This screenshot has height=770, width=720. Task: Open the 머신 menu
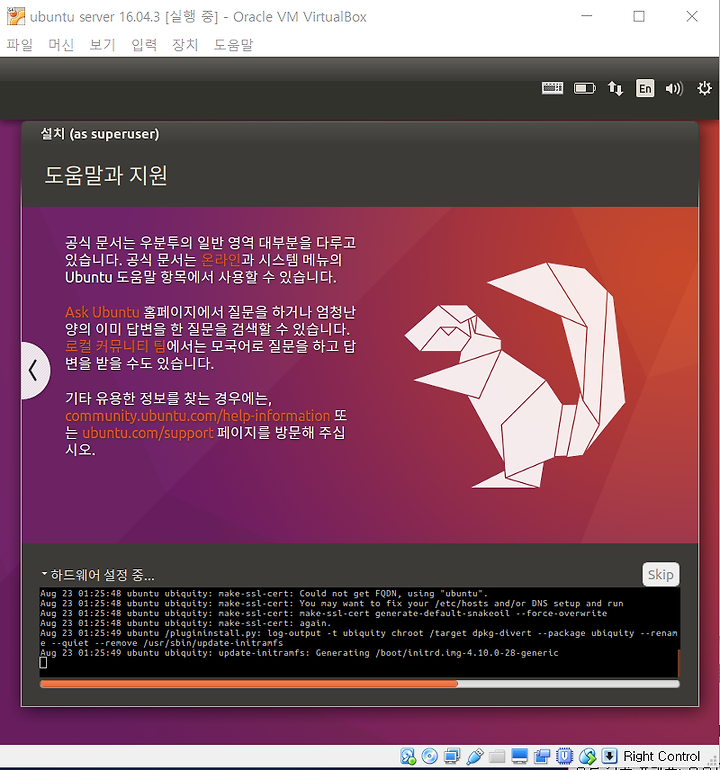[x=61, y=45]
